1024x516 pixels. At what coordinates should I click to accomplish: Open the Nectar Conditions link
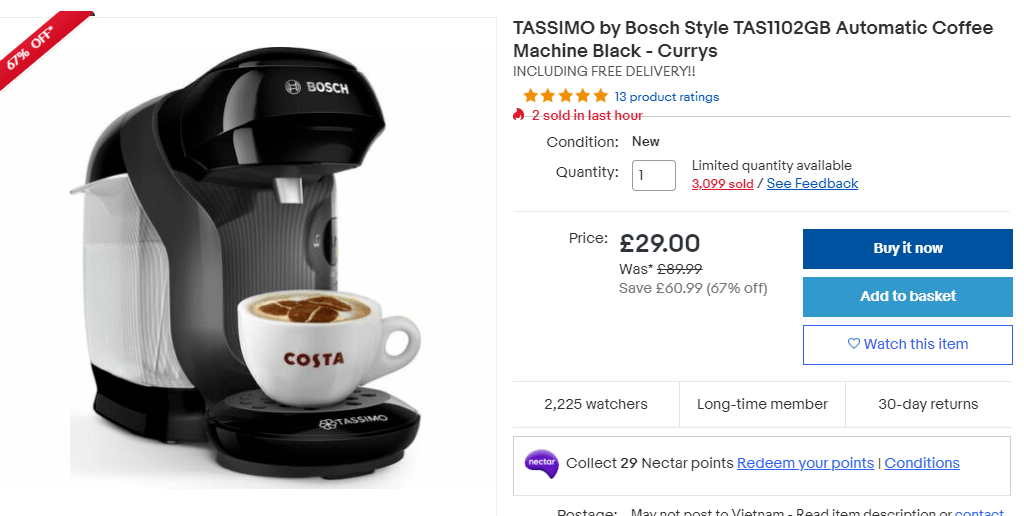point(921,463)
